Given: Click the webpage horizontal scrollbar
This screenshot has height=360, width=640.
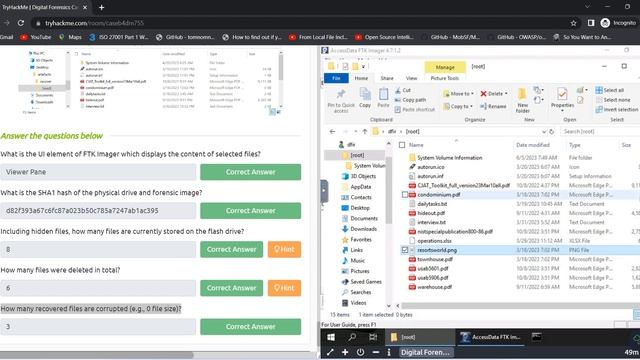Looking at the screenshot, I should tap(97, 355).
